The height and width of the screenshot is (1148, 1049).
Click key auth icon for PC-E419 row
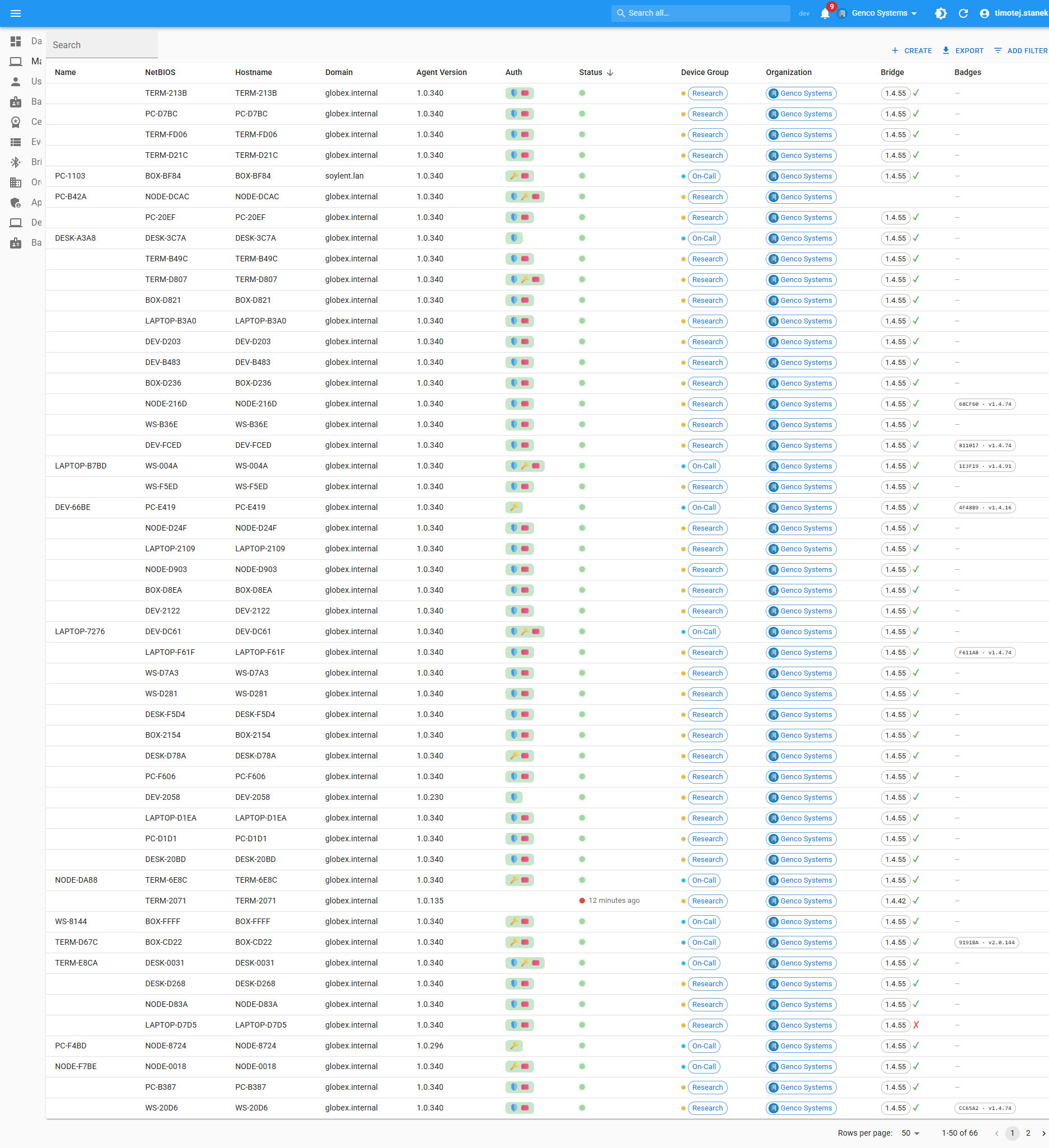coord(514,507)
